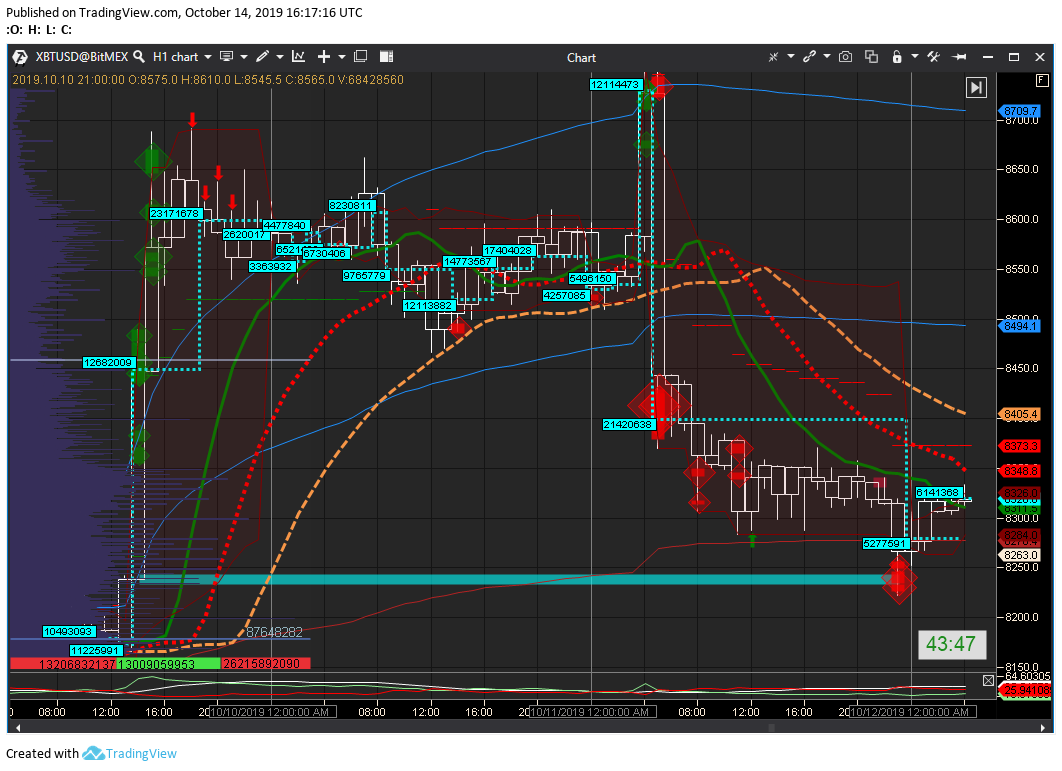Click the blue 8494.1 price label
This screenshot has height=771, width=1062.
[x=1019, y=326]
